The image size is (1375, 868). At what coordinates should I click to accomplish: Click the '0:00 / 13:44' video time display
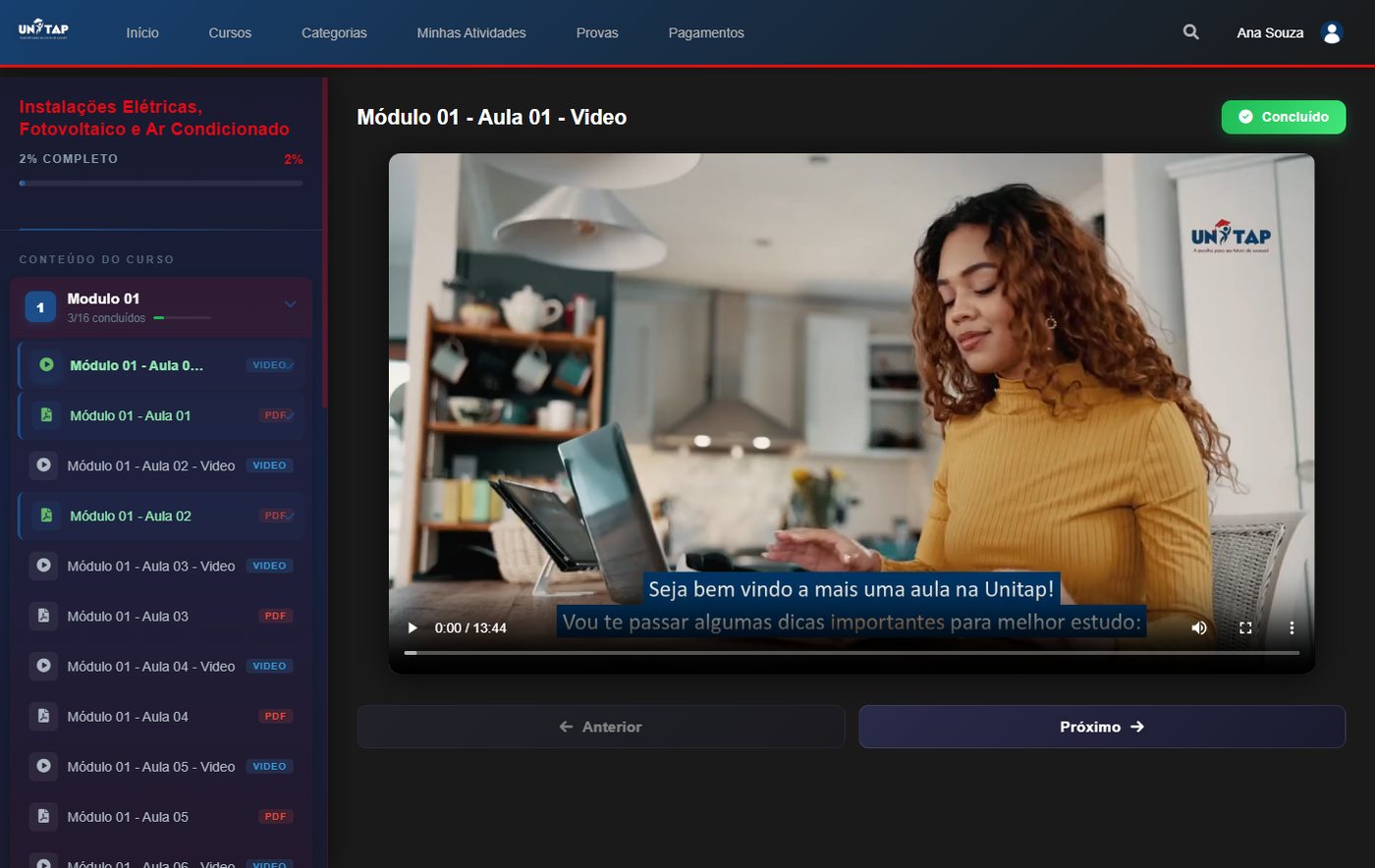470,627
